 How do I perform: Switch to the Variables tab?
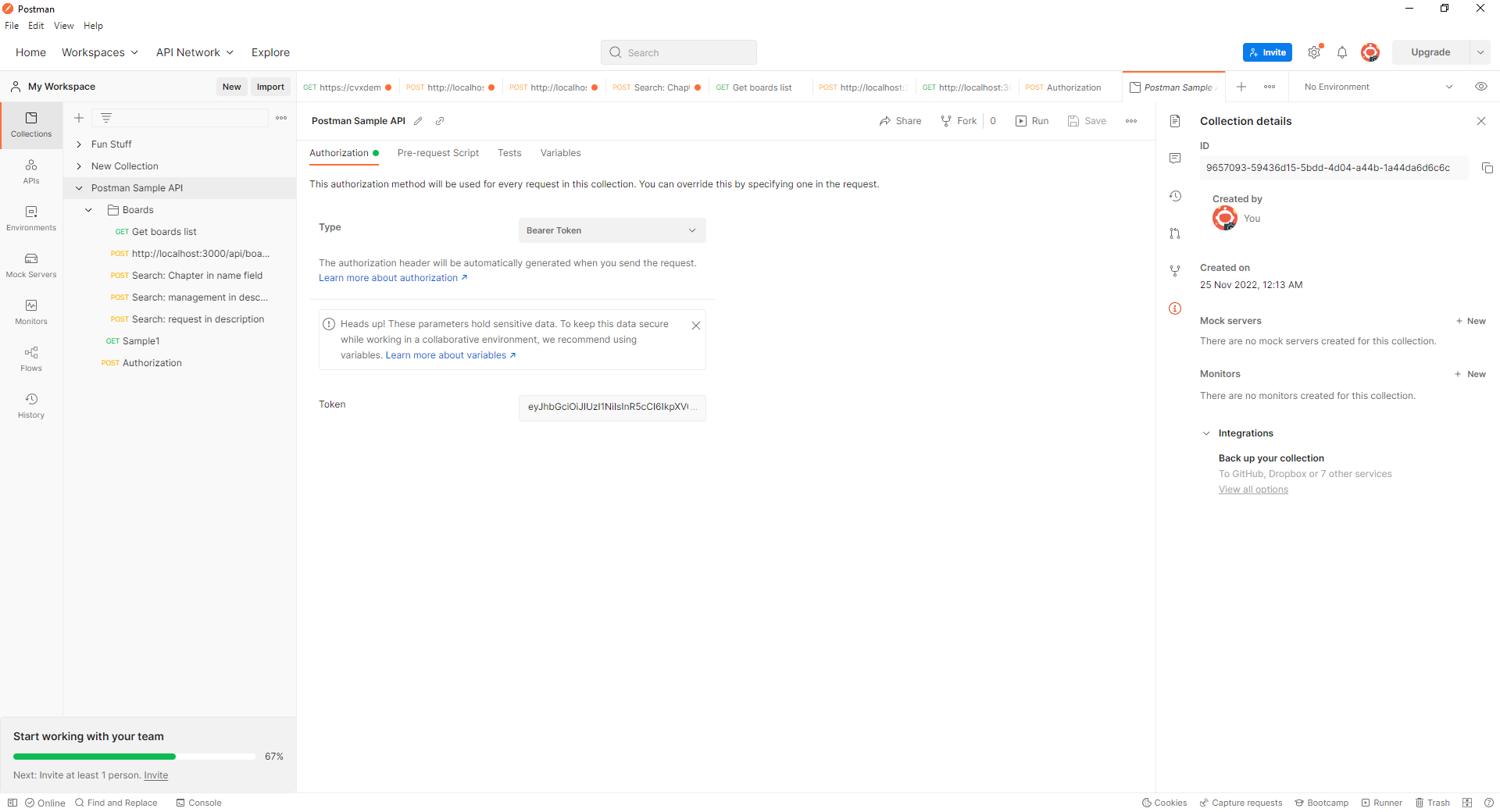(x=560, y=153)
